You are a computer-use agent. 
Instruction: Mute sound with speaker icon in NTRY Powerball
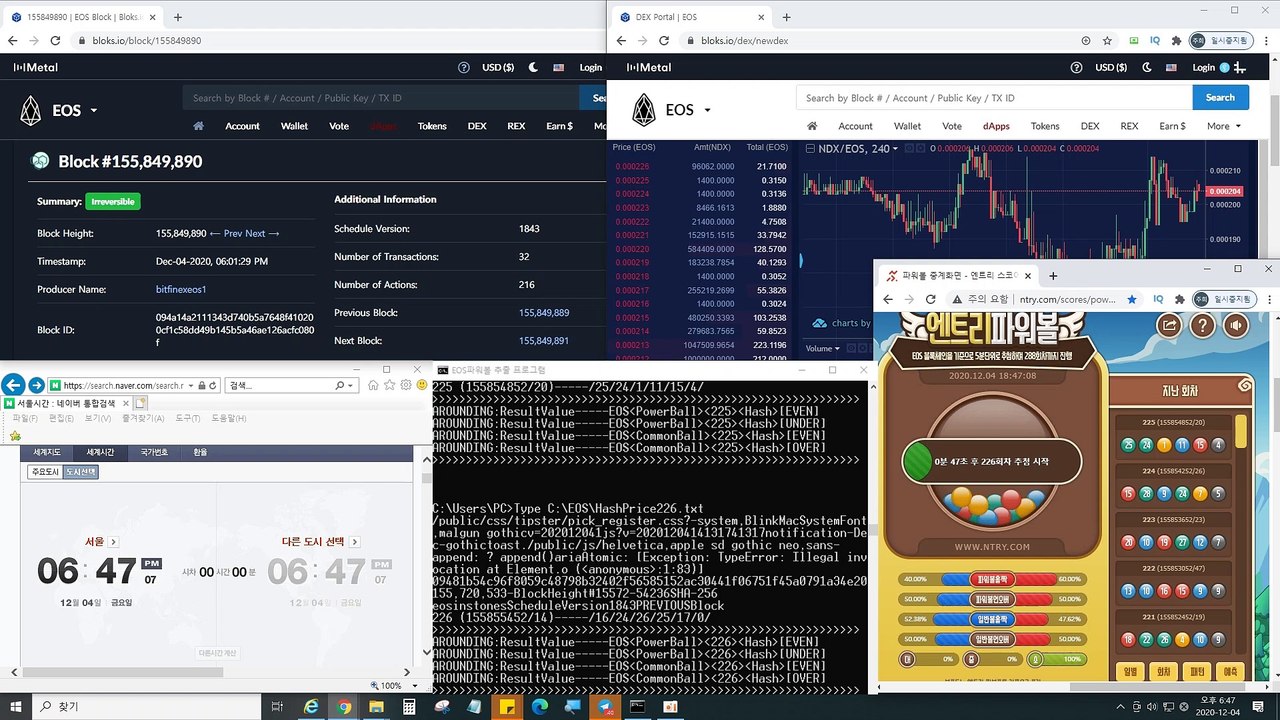1237,325
